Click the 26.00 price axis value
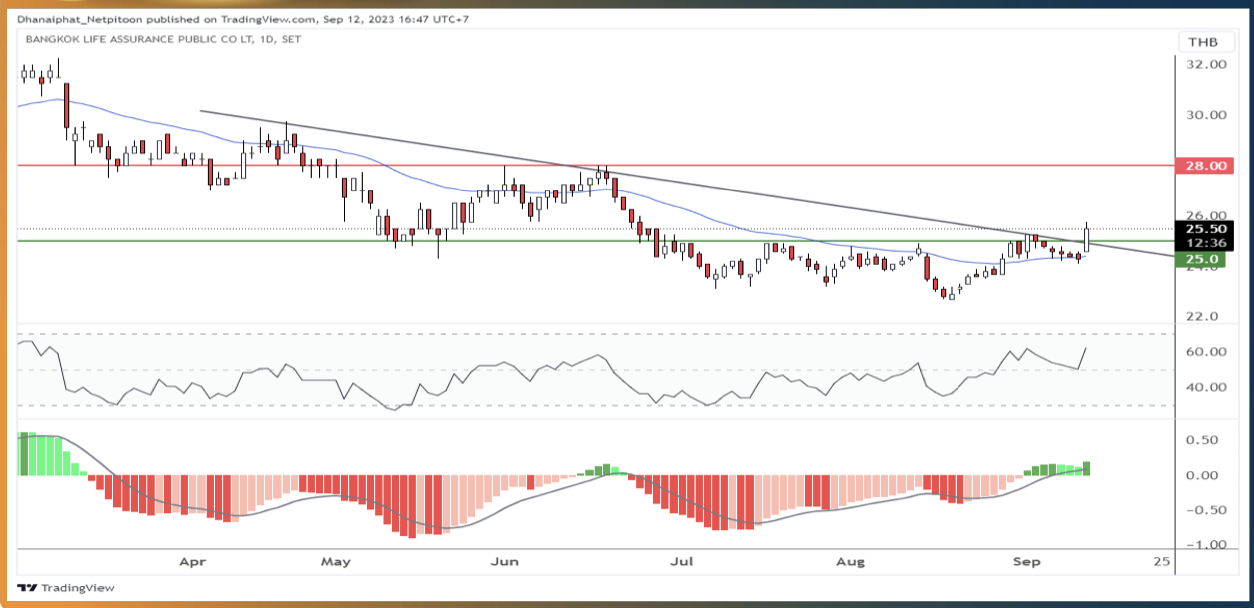 (1206, 214)
